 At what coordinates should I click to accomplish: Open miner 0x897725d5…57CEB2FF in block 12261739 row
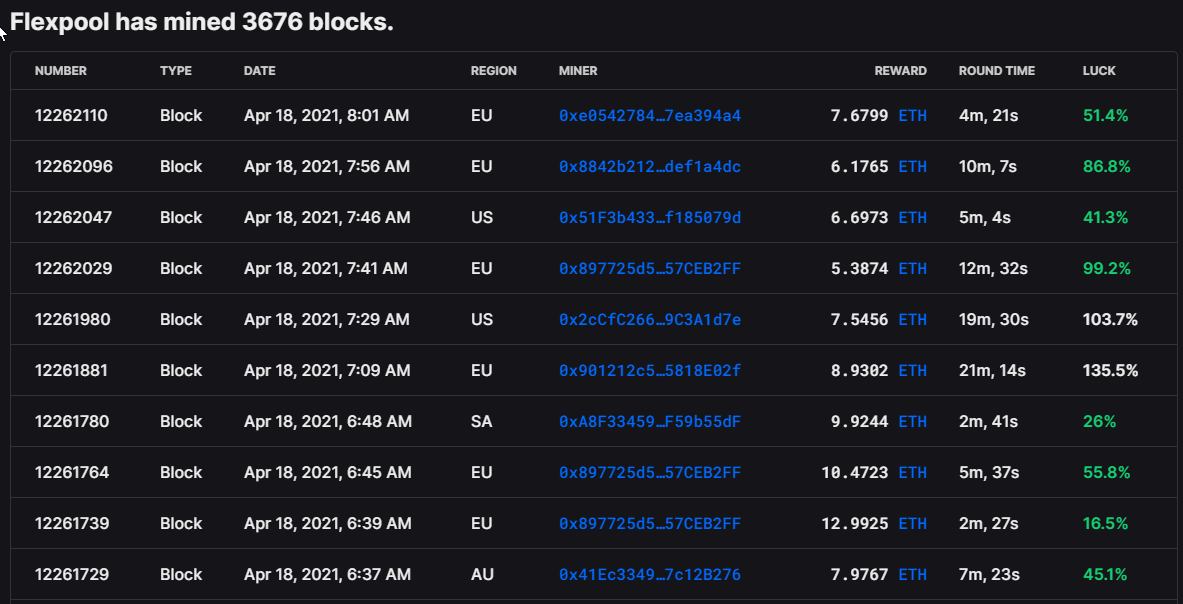click(x=650, y=523)
